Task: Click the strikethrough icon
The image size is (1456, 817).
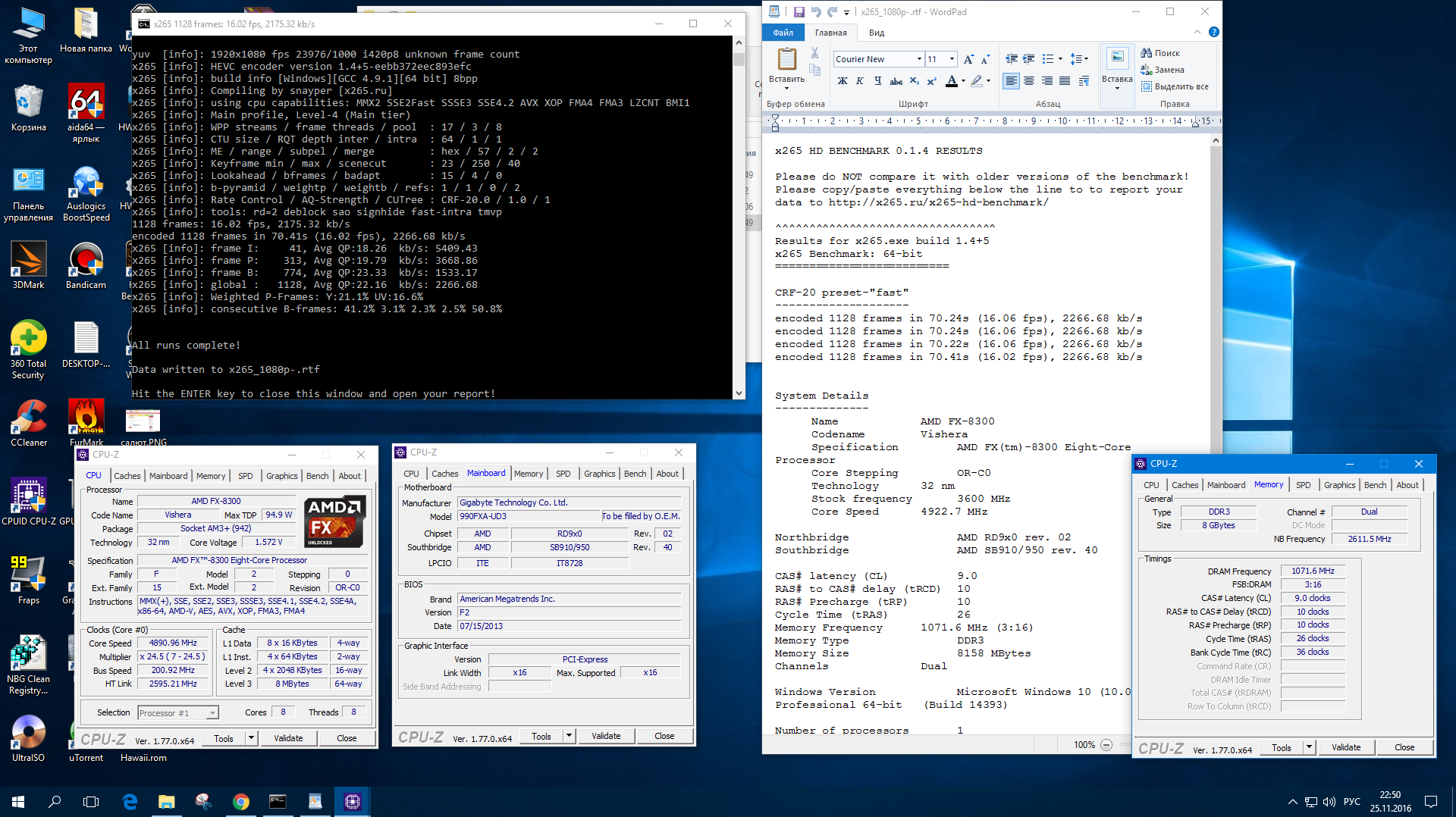Action: pyautogui.click(x=896, y=81)
